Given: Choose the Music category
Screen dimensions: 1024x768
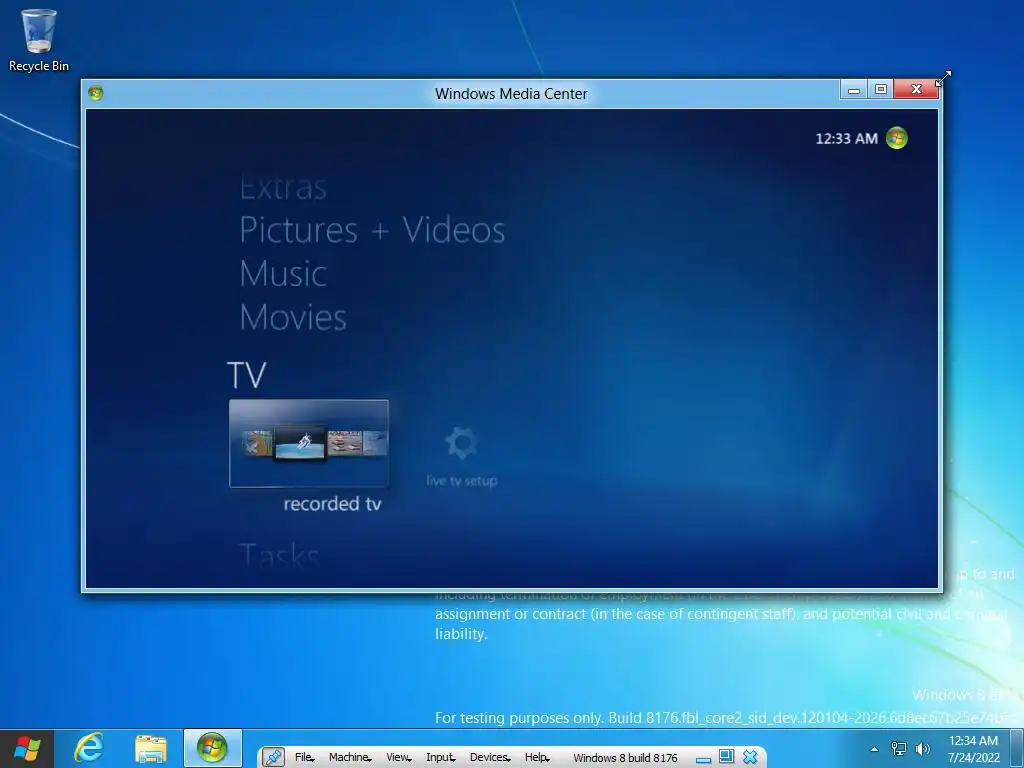Looking at the screenshot, I should click(x=283, y=273).
